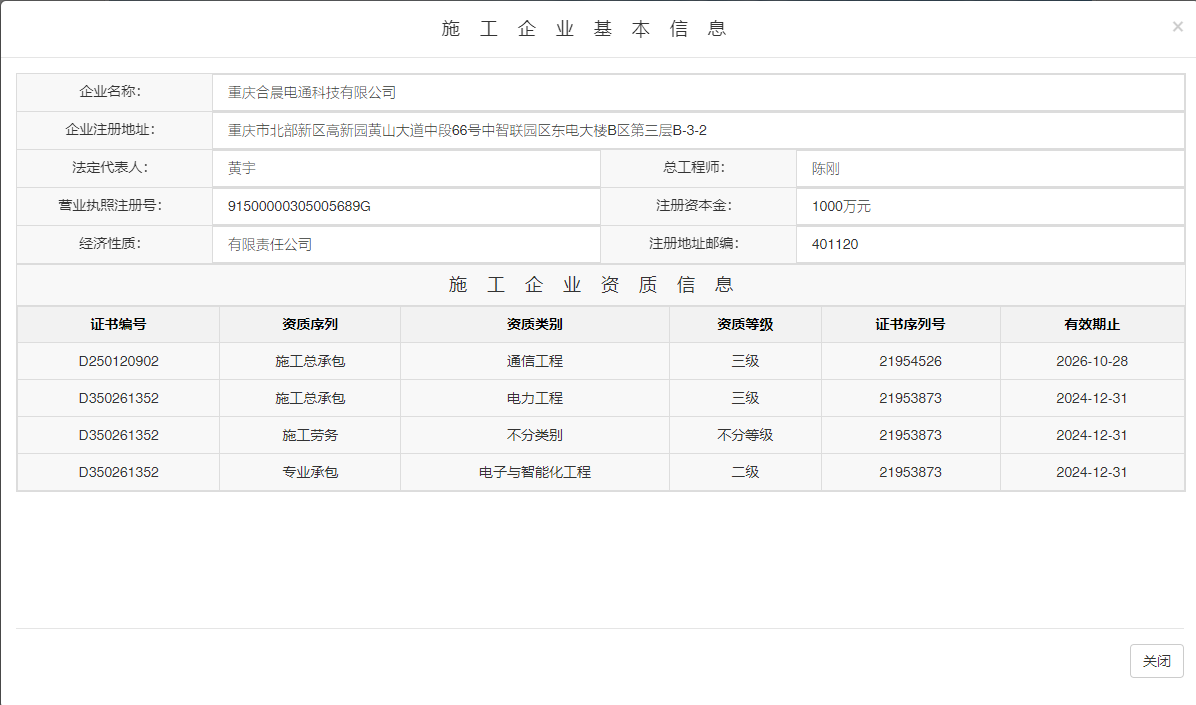1196x705 pixels.
Task: Click the 证书序列号 column header
Action: click(x=910, y=324)
